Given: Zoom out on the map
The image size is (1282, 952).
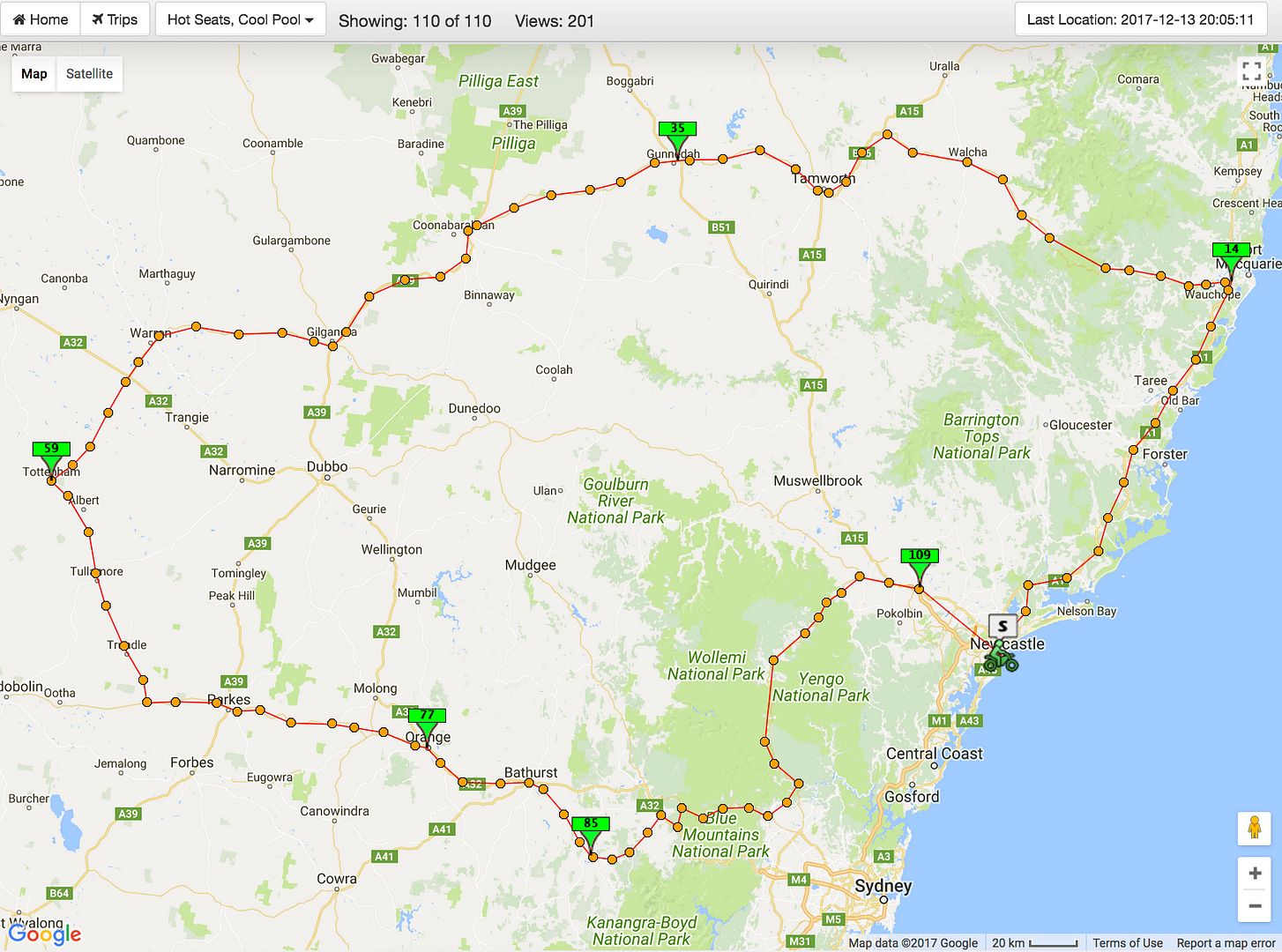Looking at the screenshot, I should point(1255,905).
